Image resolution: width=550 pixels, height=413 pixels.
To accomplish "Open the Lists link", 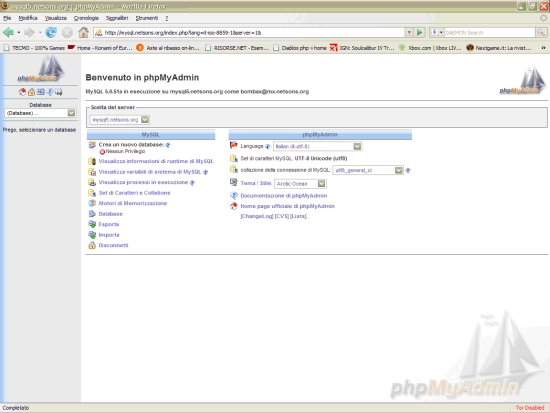I will pyautogui.click(x=298, y=216).
